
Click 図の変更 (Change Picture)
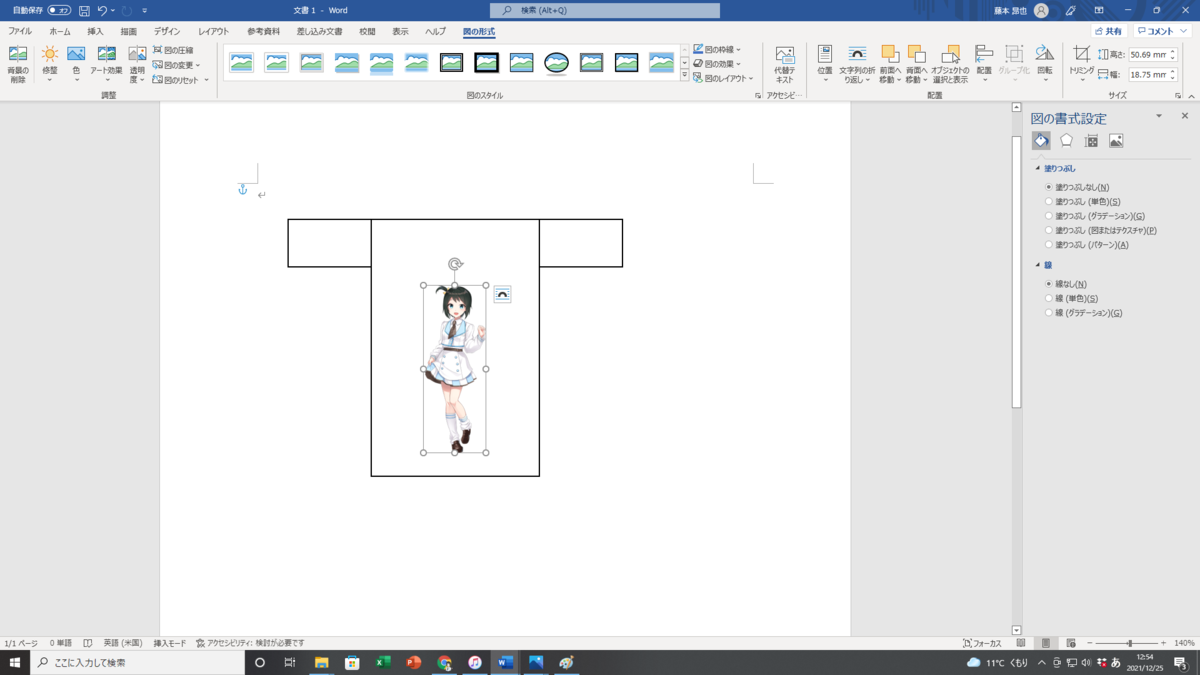(177, 65)
